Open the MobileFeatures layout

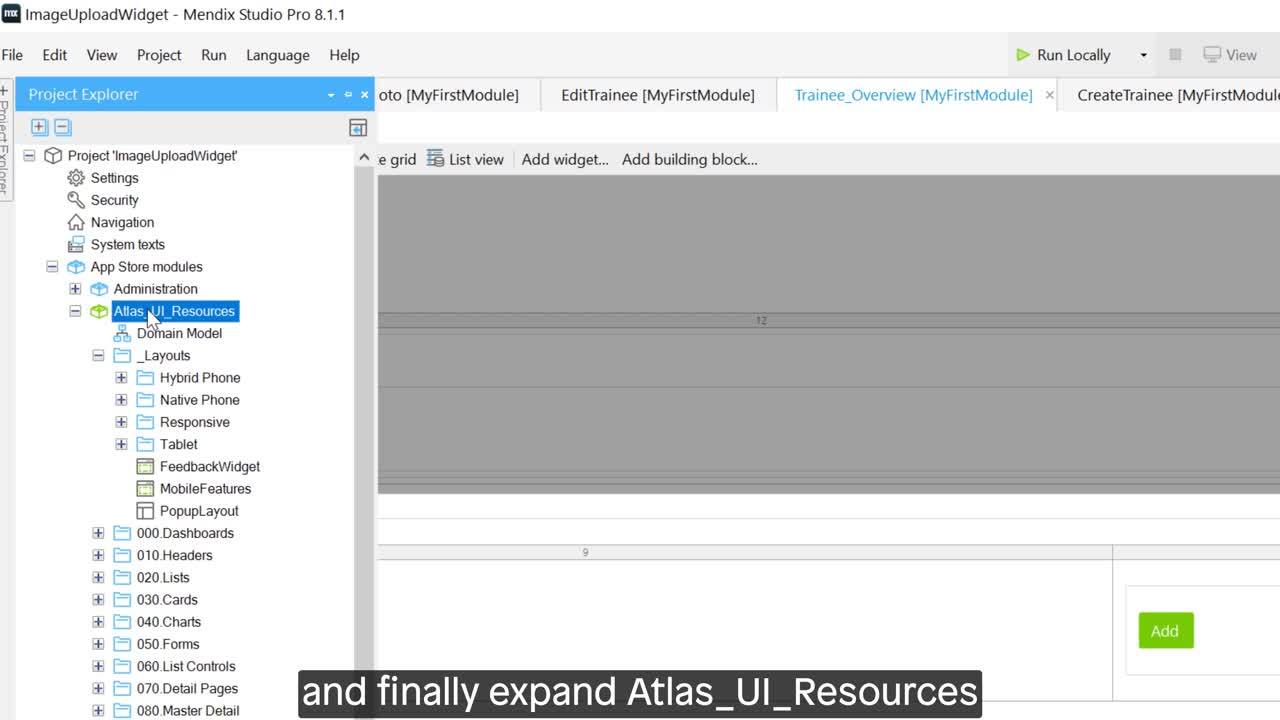[x=208, y=488]
